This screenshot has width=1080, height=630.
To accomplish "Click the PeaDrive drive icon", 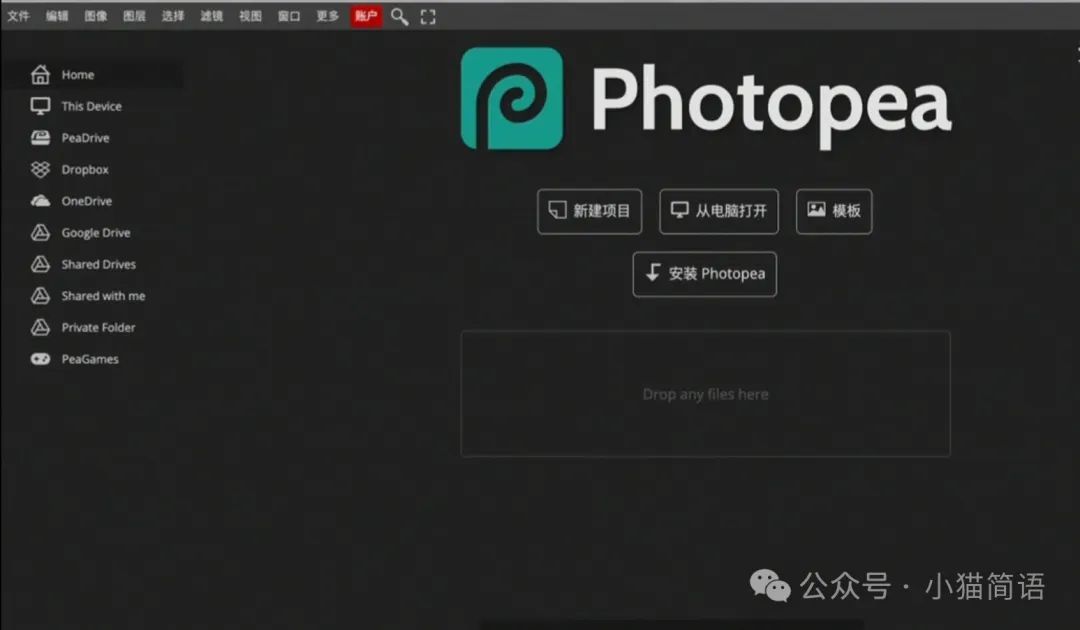I will point(41,138).
